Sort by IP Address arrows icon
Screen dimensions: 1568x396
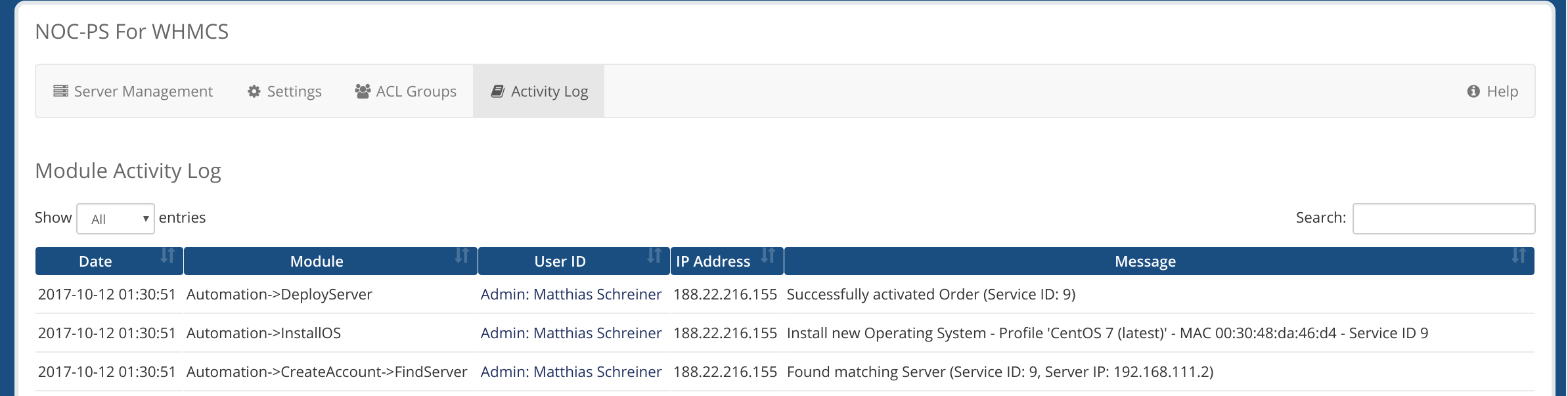click(x=769, y=255)
